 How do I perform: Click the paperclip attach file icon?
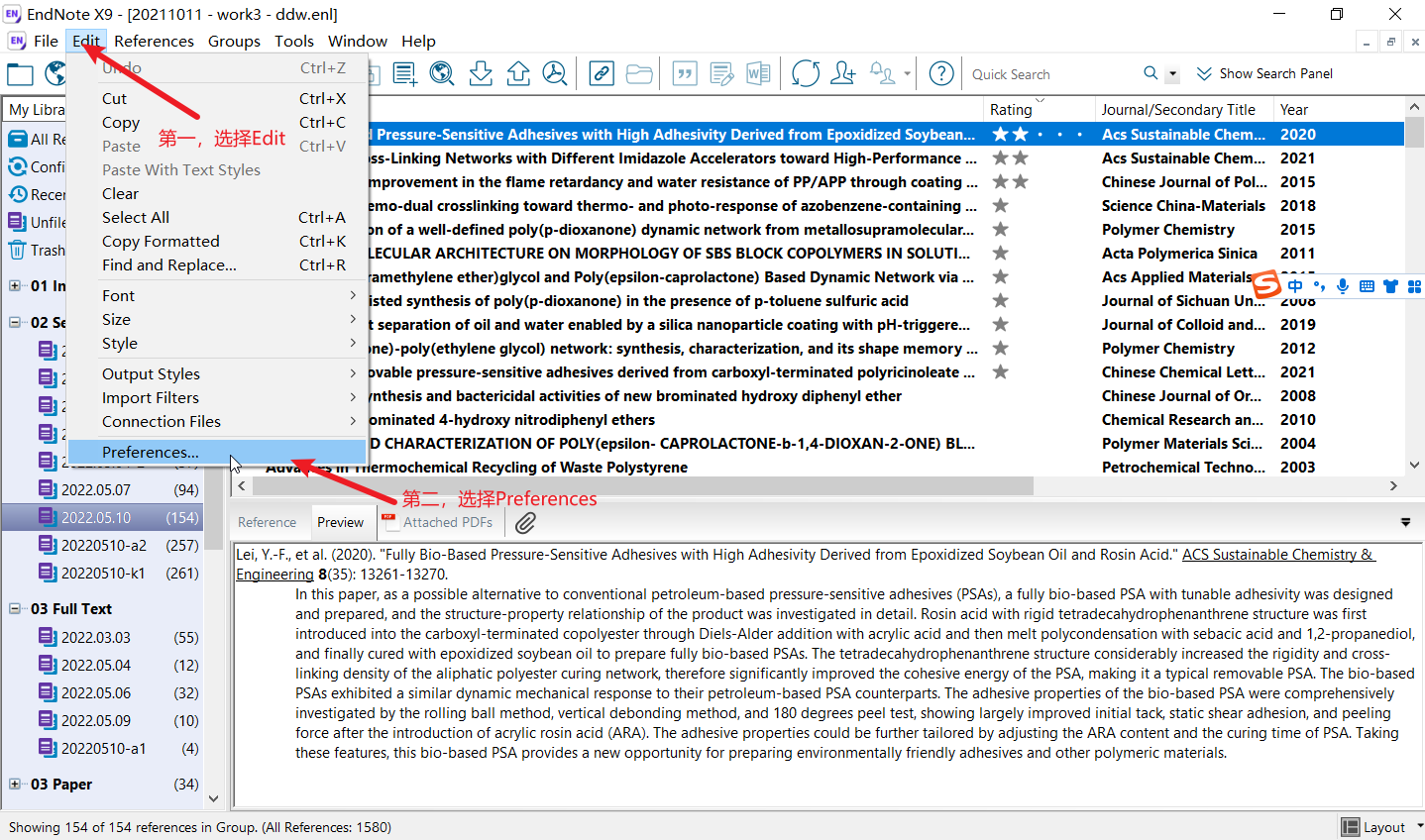point(525,522)
